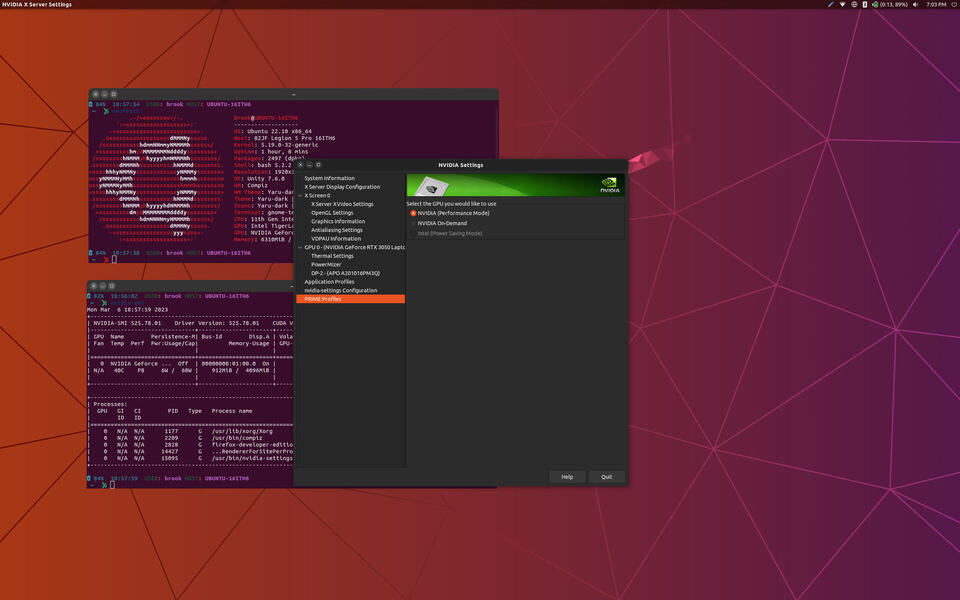Viewport: 960px width, 600px height.
Task: Click '/usr/bin/compiz' process name in nvidia-smi
Action: click(x=237, y=438)
